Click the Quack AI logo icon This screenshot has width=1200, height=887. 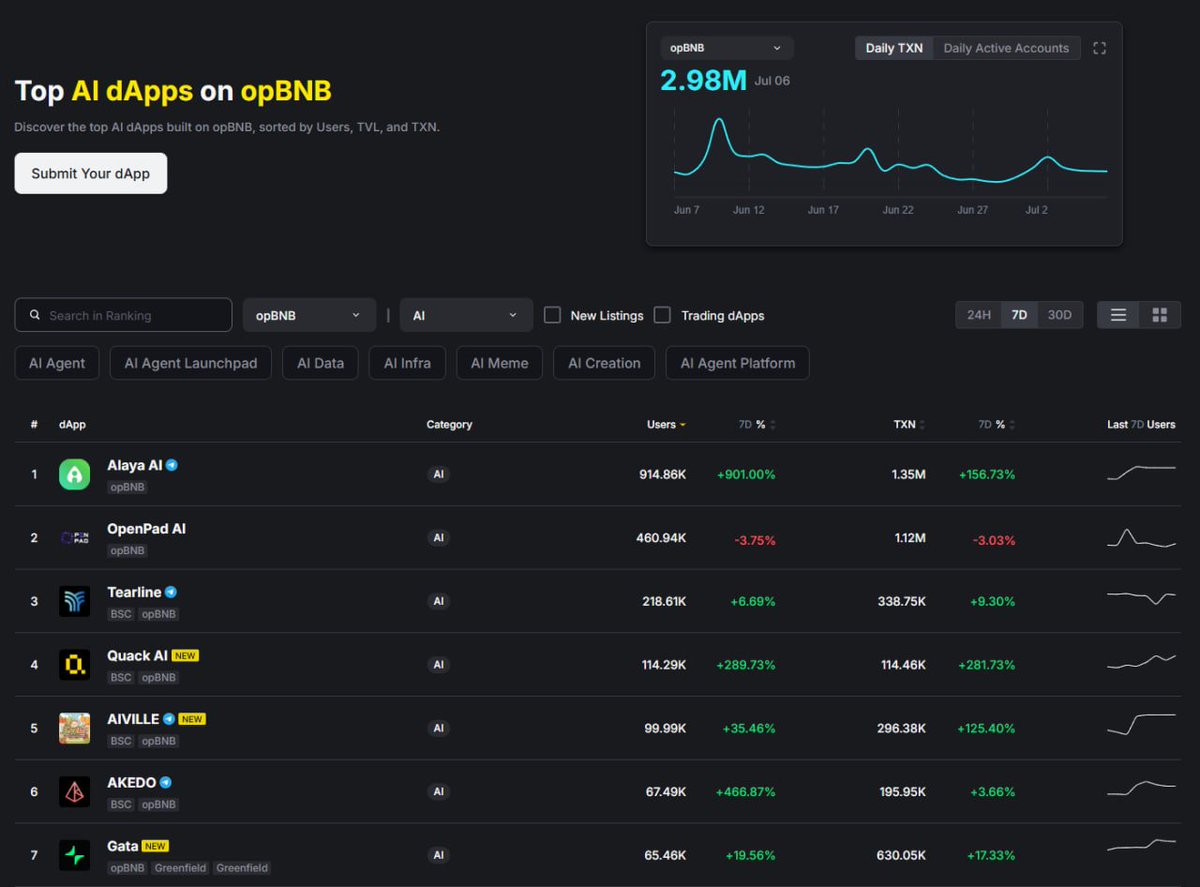(x=74, y=665)
